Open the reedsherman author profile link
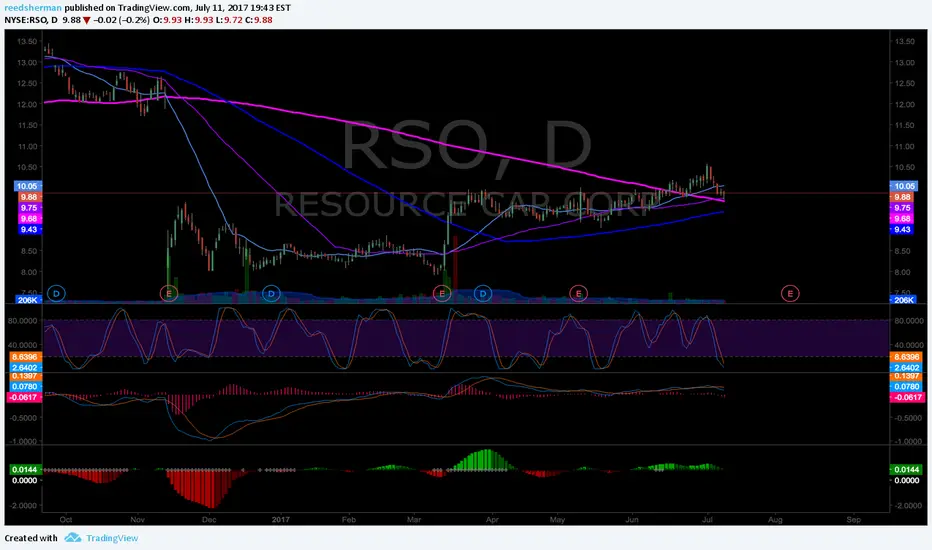Screen dimensions: 932x550 (33, 8)
